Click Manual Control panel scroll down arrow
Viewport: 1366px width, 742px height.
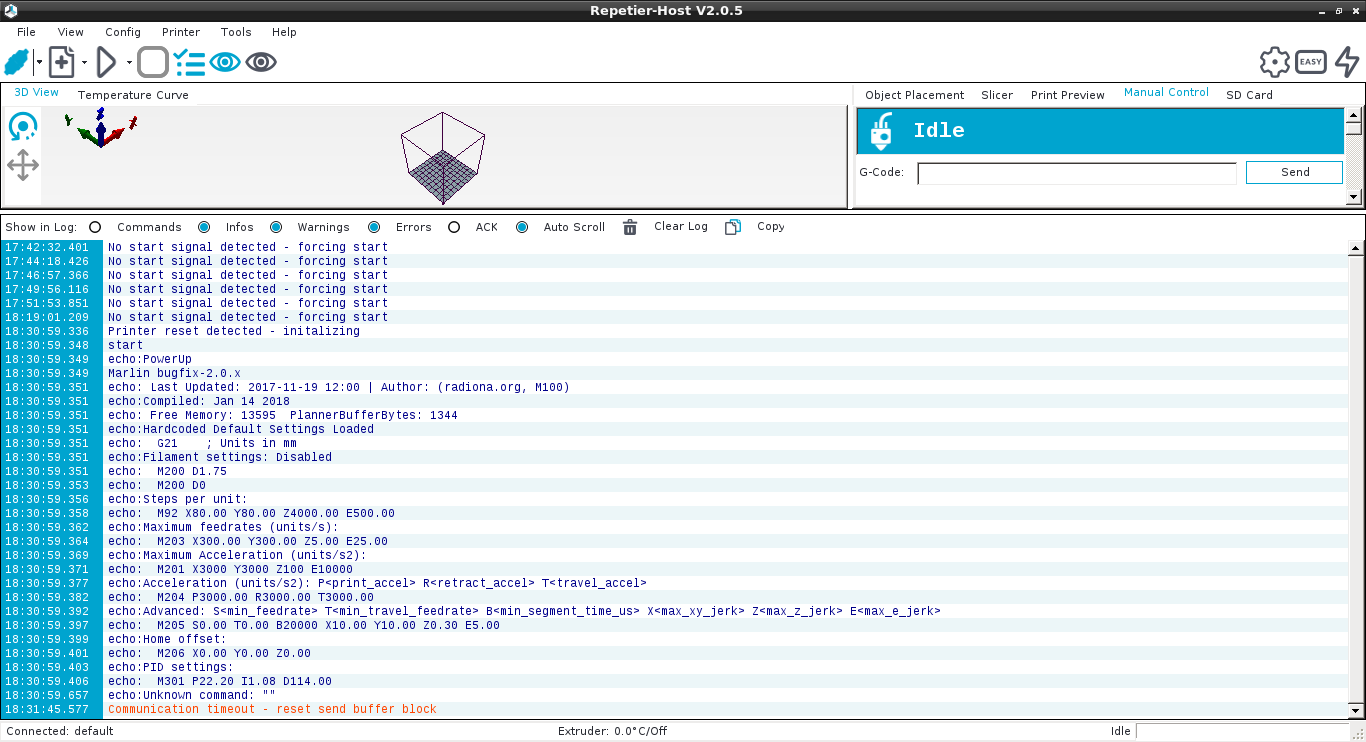1354,198
